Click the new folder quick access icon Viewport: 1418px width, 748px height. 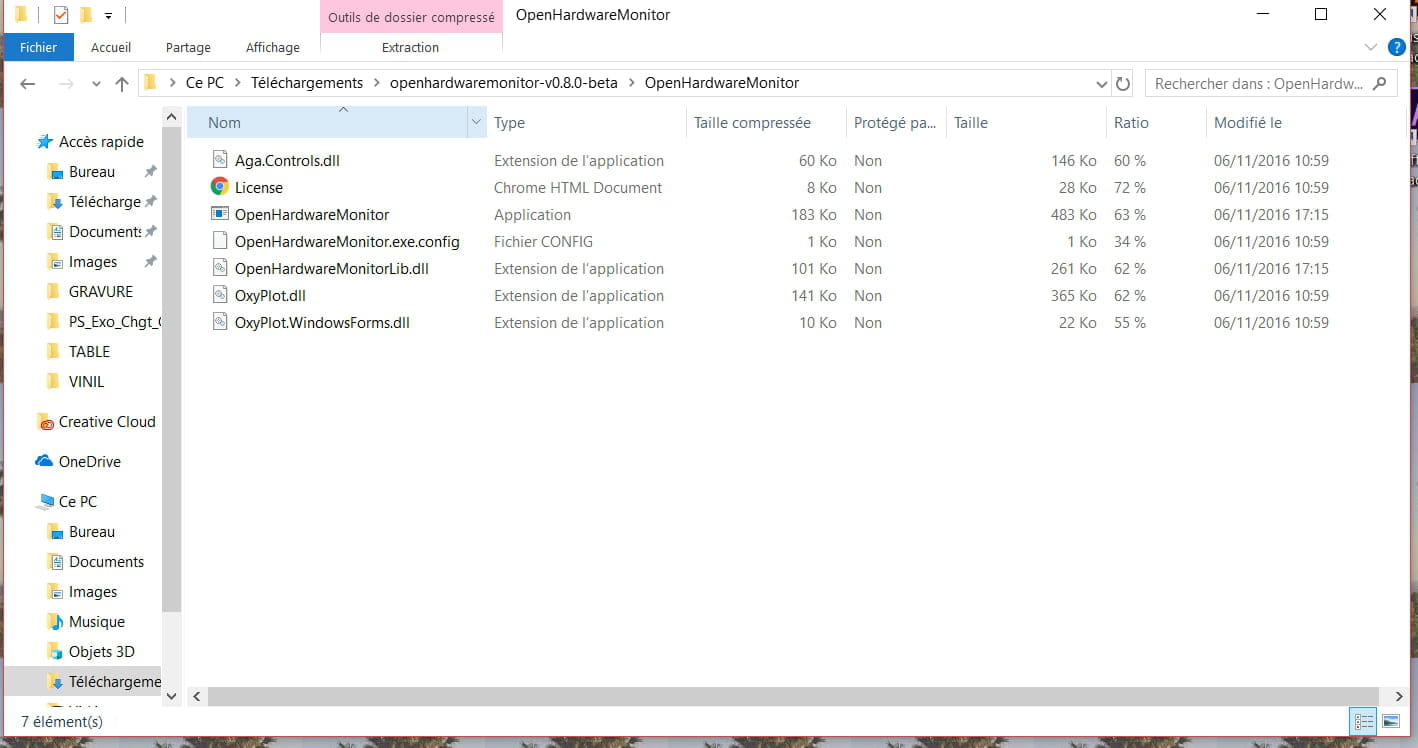pyautogui.click(x=86, y=15)
